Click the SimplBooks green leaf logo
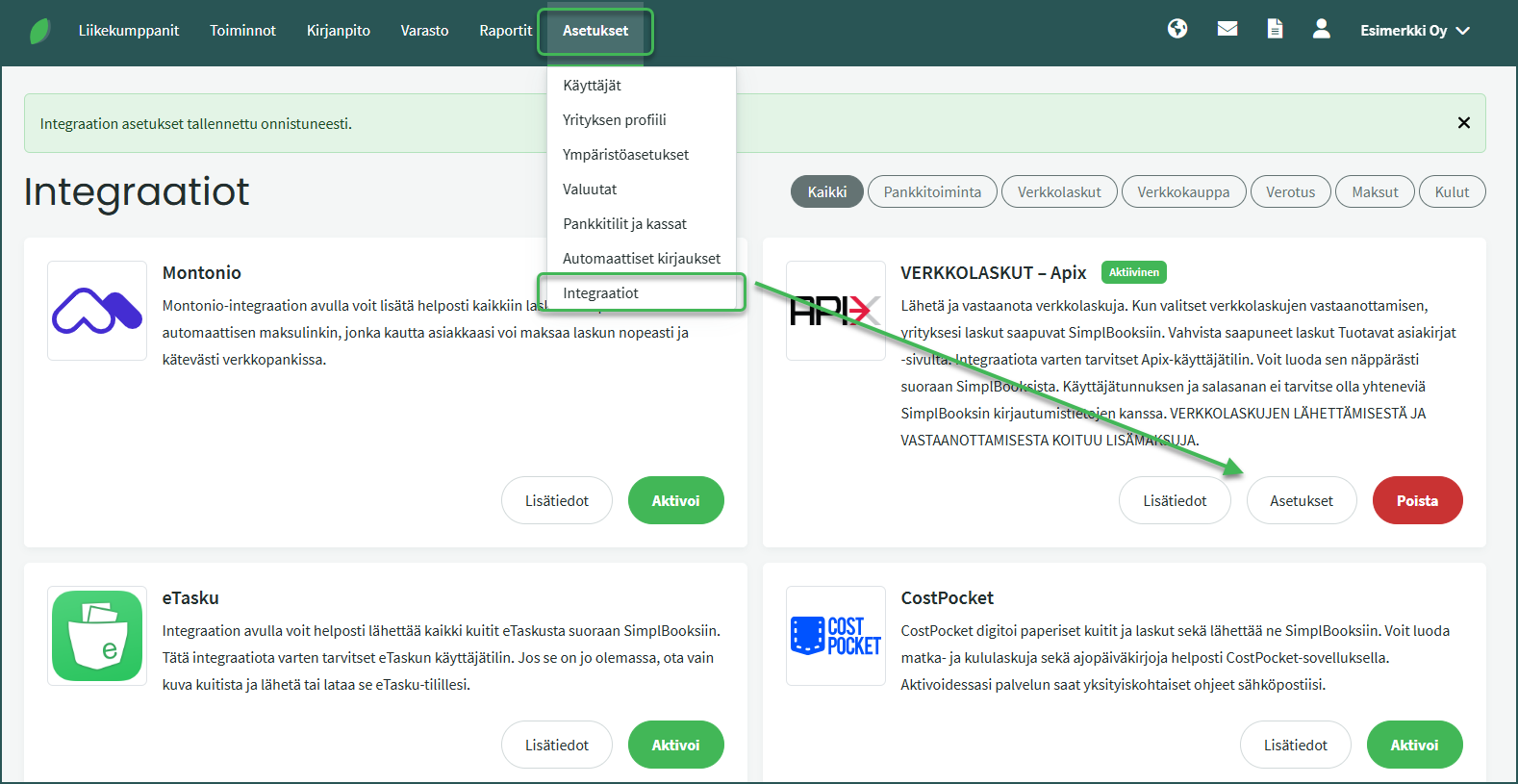1518x784 pixels. 39,31
